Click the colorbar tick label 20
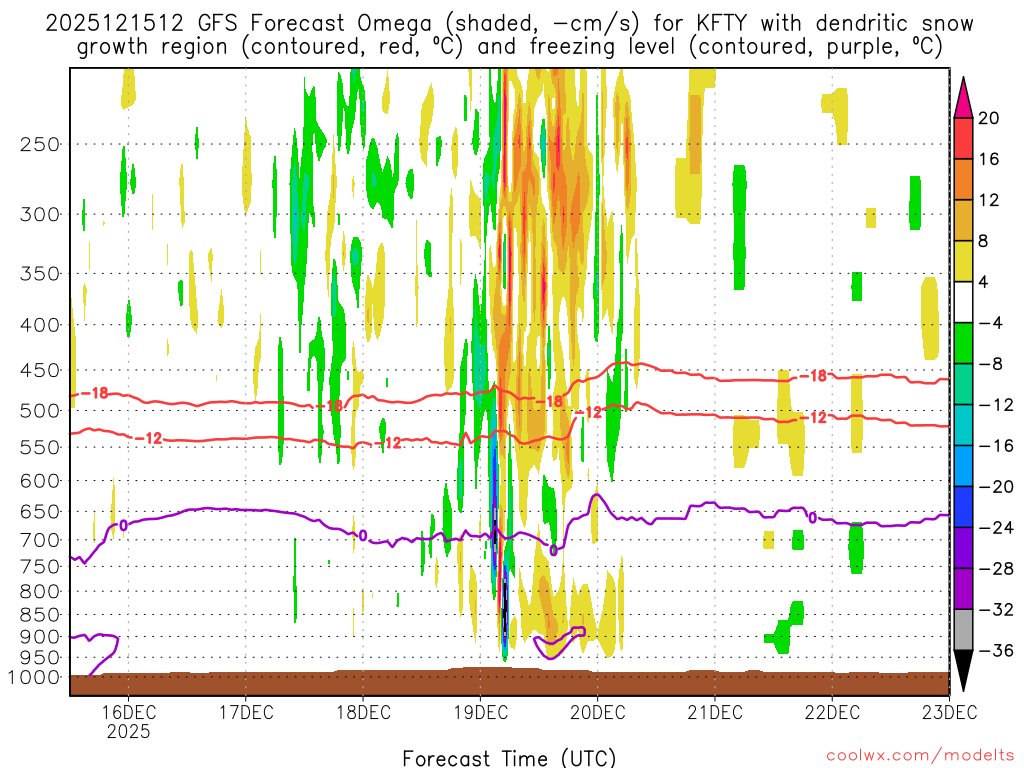Viewport: 1024px width, 768px height. pos(989,118)
